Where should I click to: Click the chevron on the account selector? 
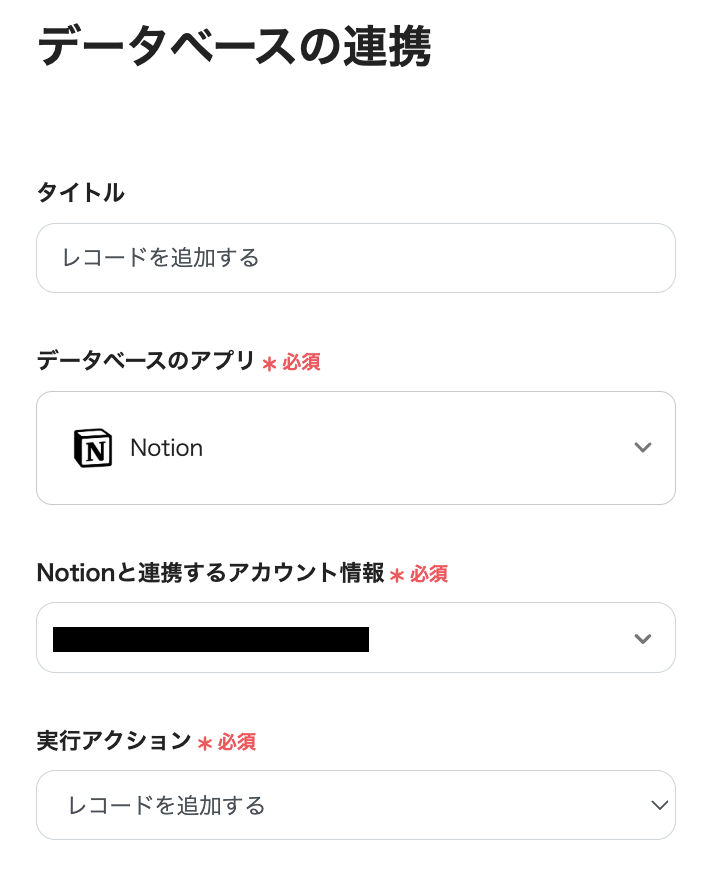(643, 638)
